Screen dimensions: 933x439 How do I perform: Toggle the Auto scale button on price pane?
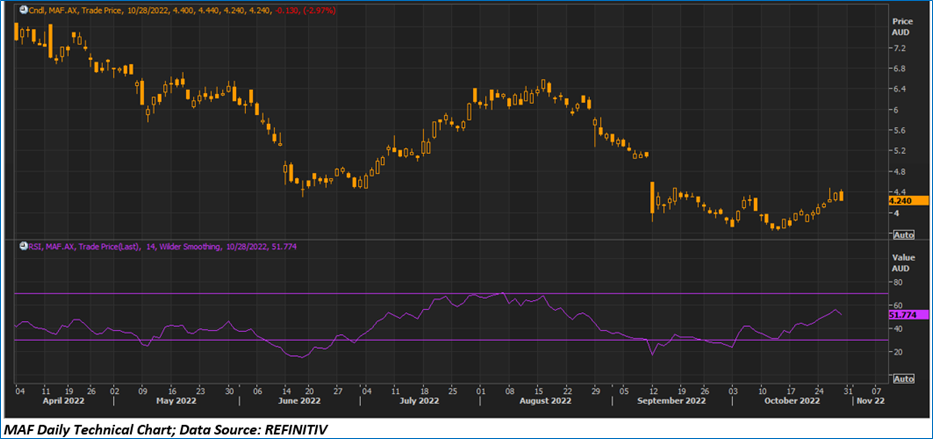903,235
